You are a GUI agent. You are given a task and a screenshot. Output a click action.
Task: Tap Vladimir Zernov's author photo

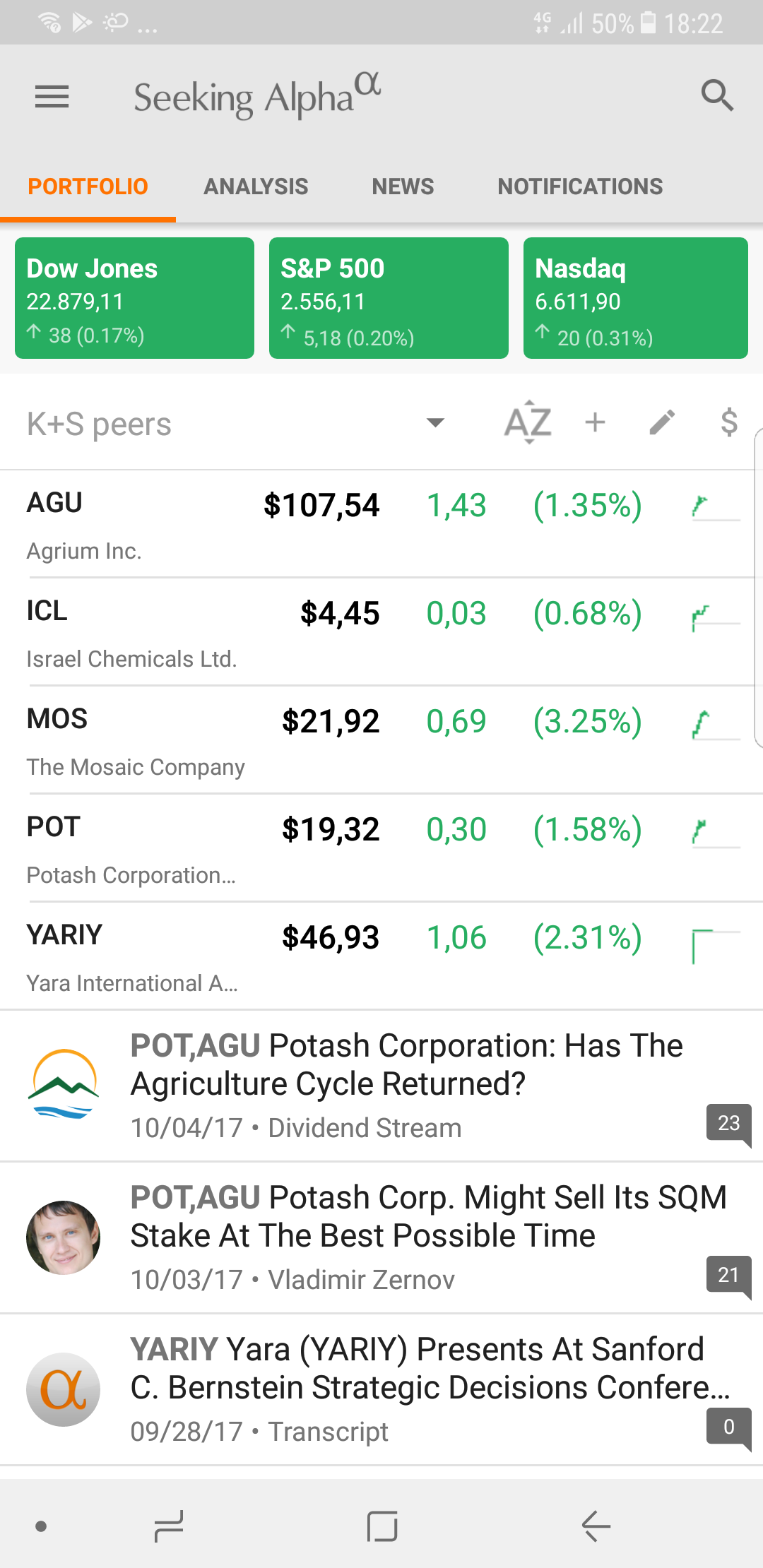coord(63,1237)
